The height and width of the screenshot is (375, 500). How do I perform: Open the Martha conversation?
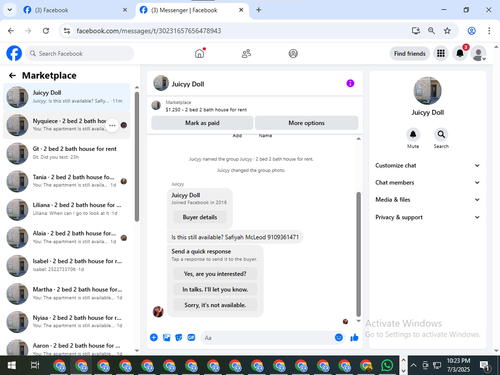click(x=67, y=294)
